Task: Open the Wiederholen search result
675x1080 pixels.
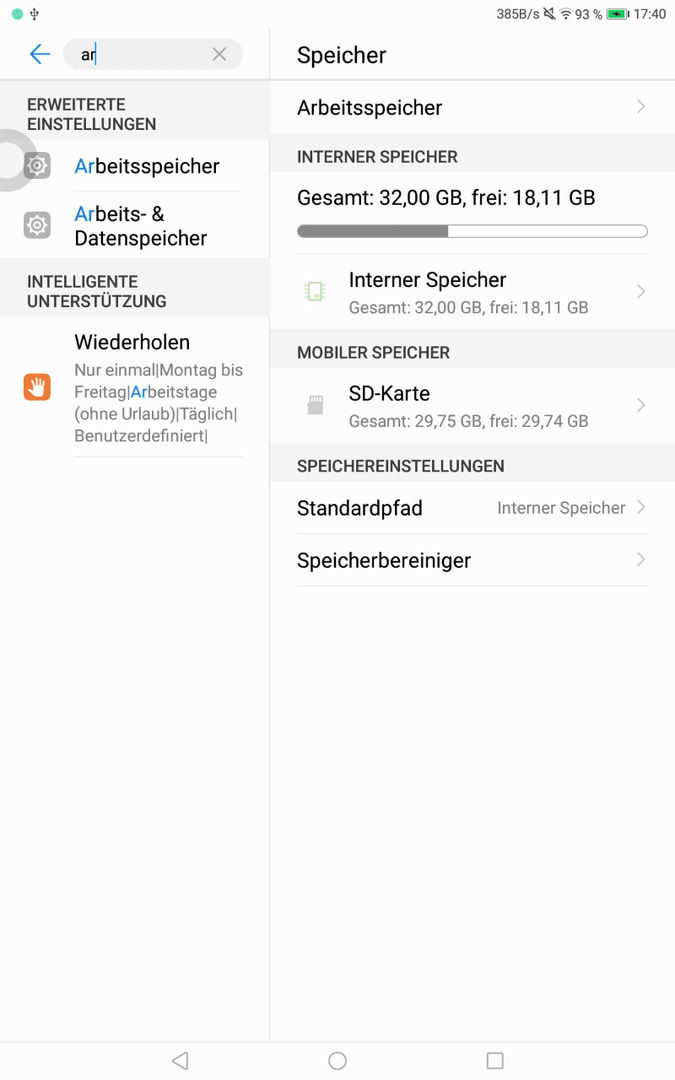Action: (x=134, y=387)
